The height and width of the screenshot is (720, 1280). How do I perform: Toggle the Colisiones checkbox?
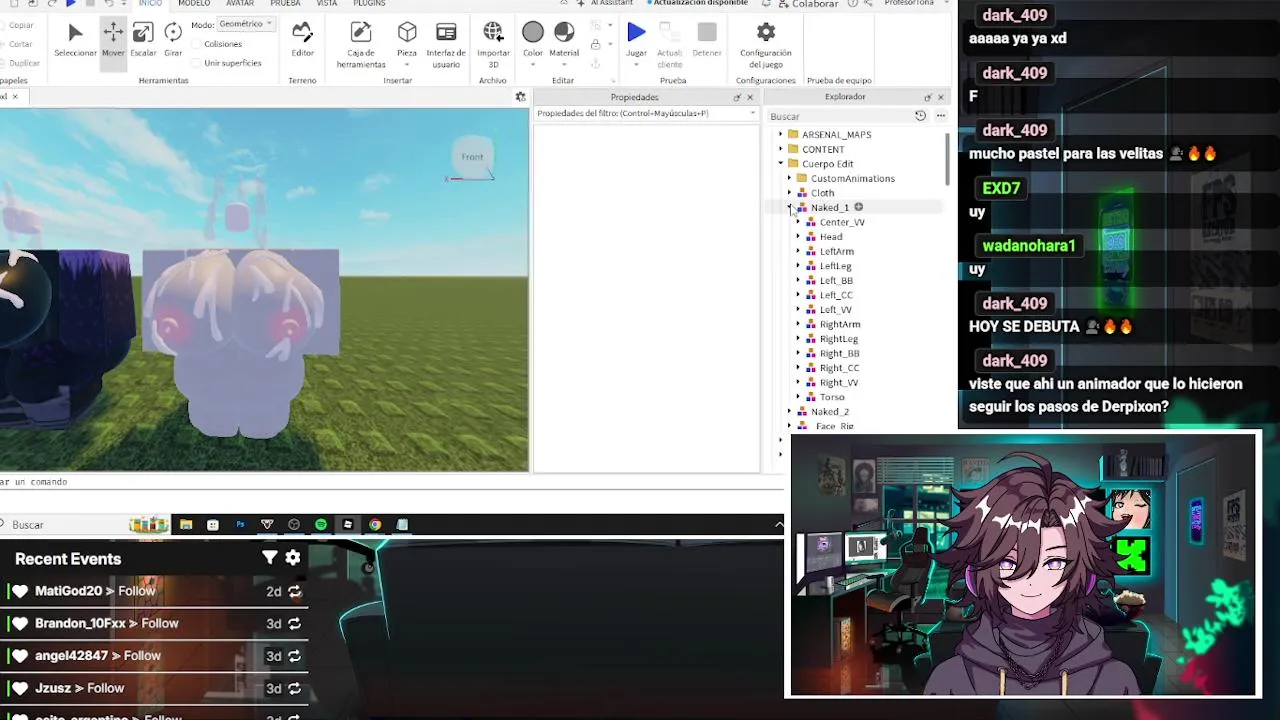[x=195, y=44]
